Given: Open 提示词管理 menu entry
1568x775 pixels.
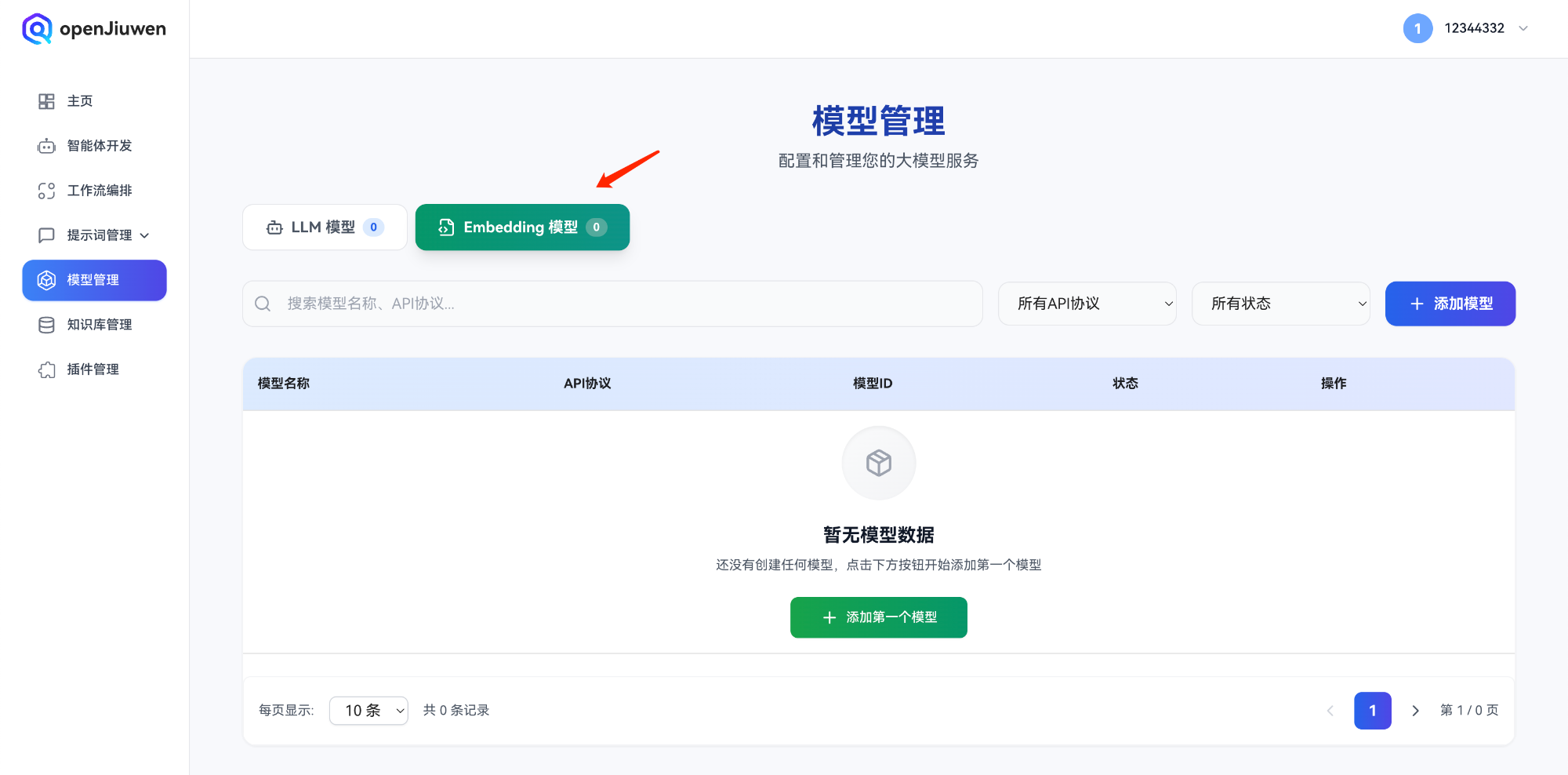Looking at the screenshot, I should (94, 235).
